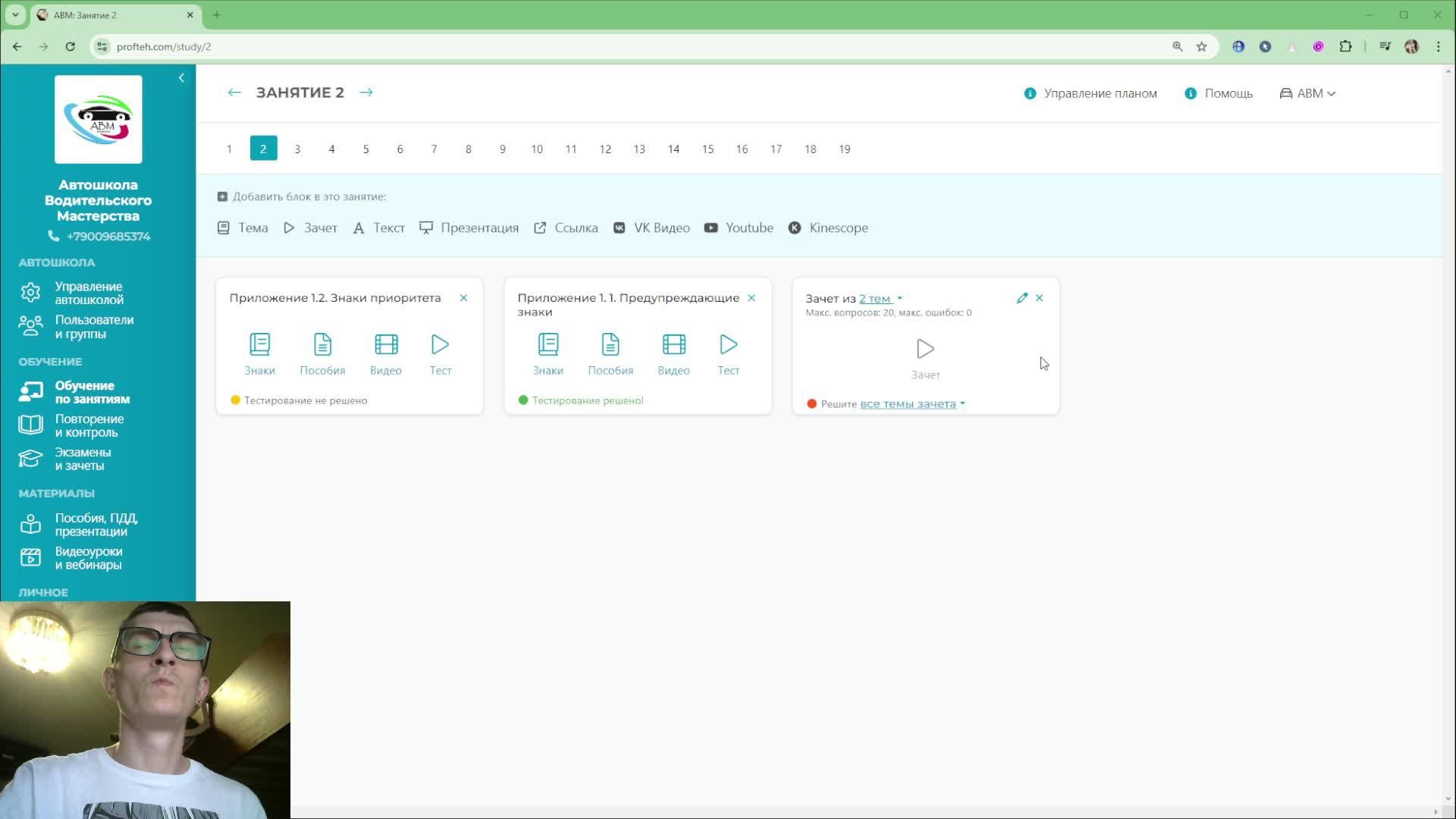Open the 2 тем dropdown
Image resolution: width=1456 pixels, height=819 pixels.
point(880,299)
